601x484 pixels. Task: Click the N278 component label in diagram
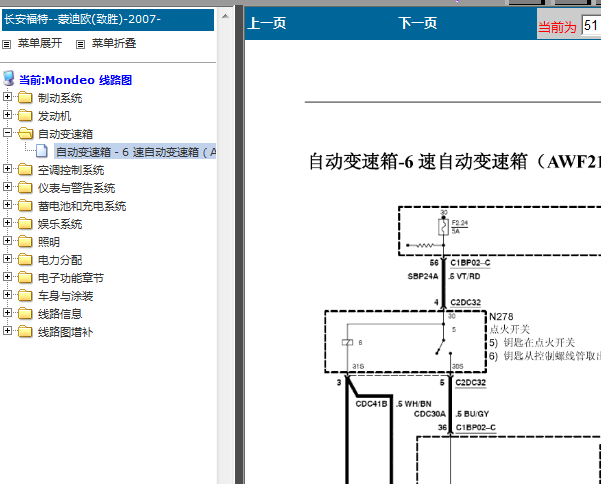[501, 317]
